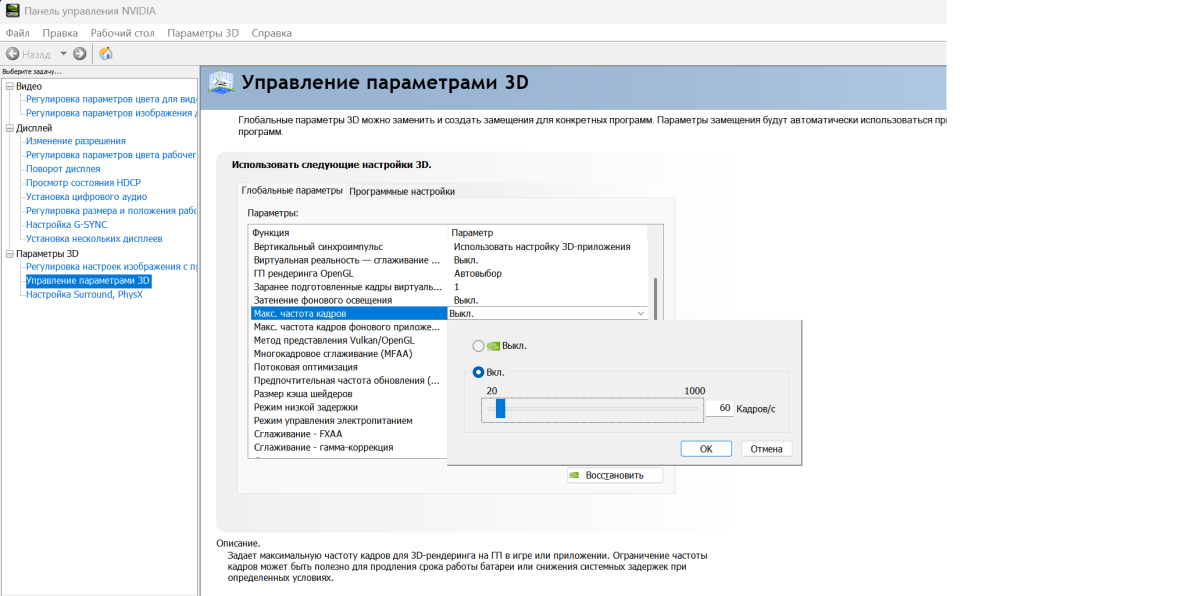1200x596 pixels.
Task: Select the Размер кэша шейдеров row
Action: click(348, 394)
